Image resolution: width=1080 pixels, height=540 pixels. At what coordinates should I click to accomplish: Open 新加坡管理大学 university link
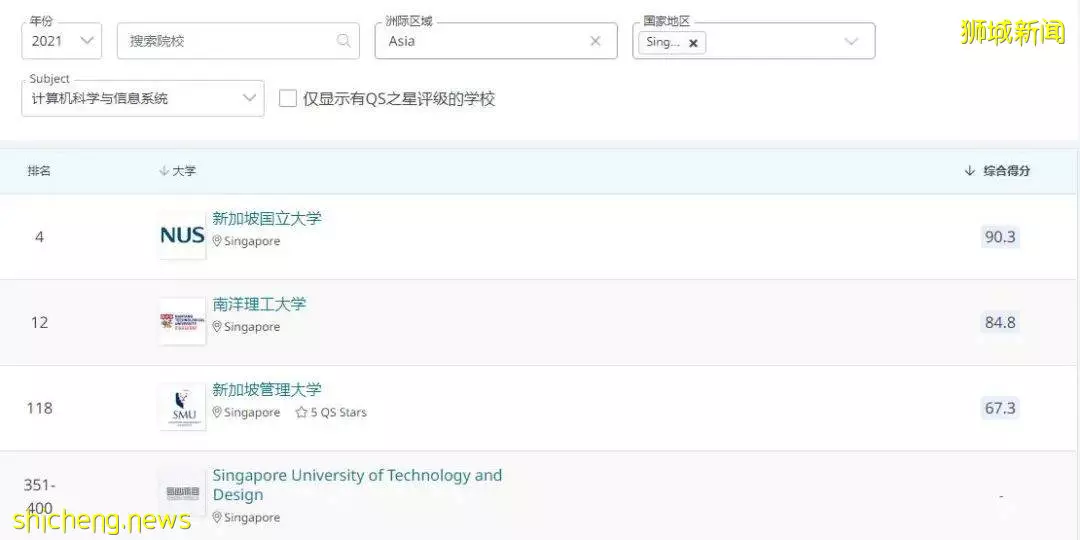point(267,389)
